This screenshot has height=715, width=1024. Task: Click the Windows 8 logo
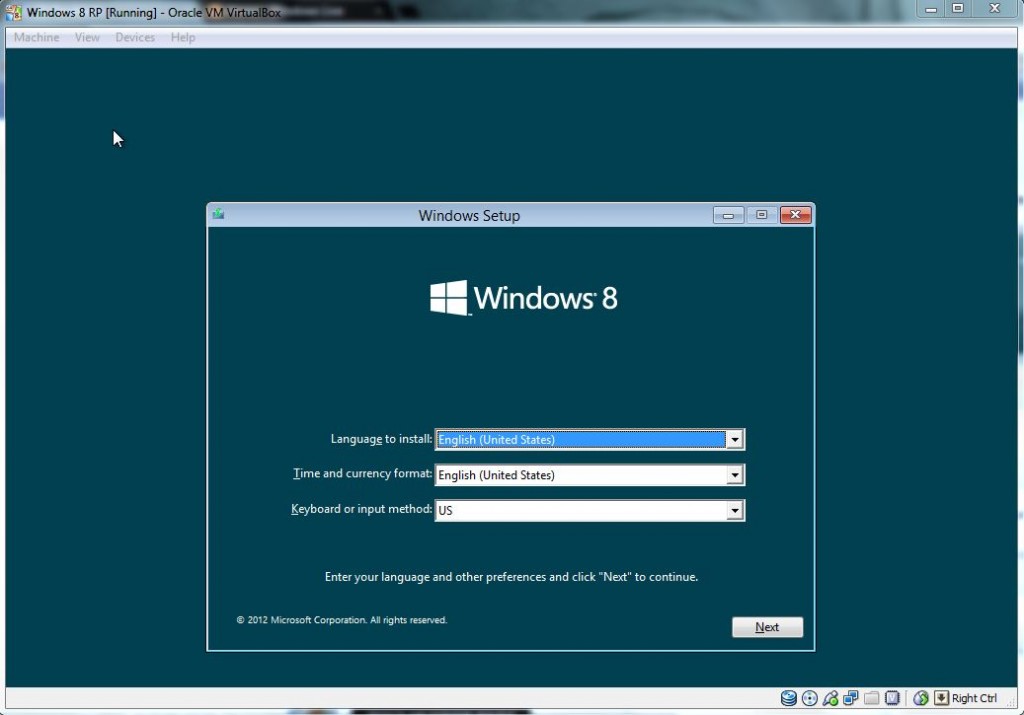click(x=524, y=298)
